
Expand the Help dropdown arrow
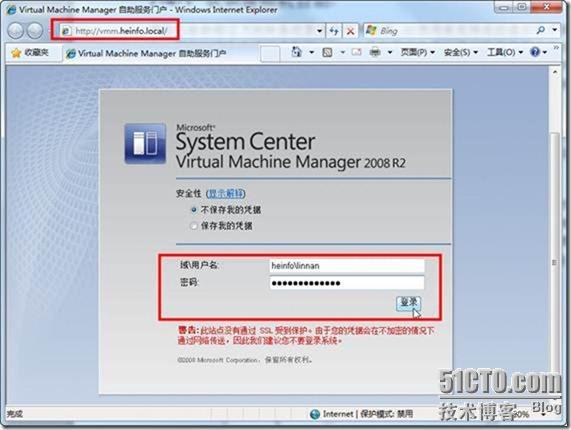(545, 52)
